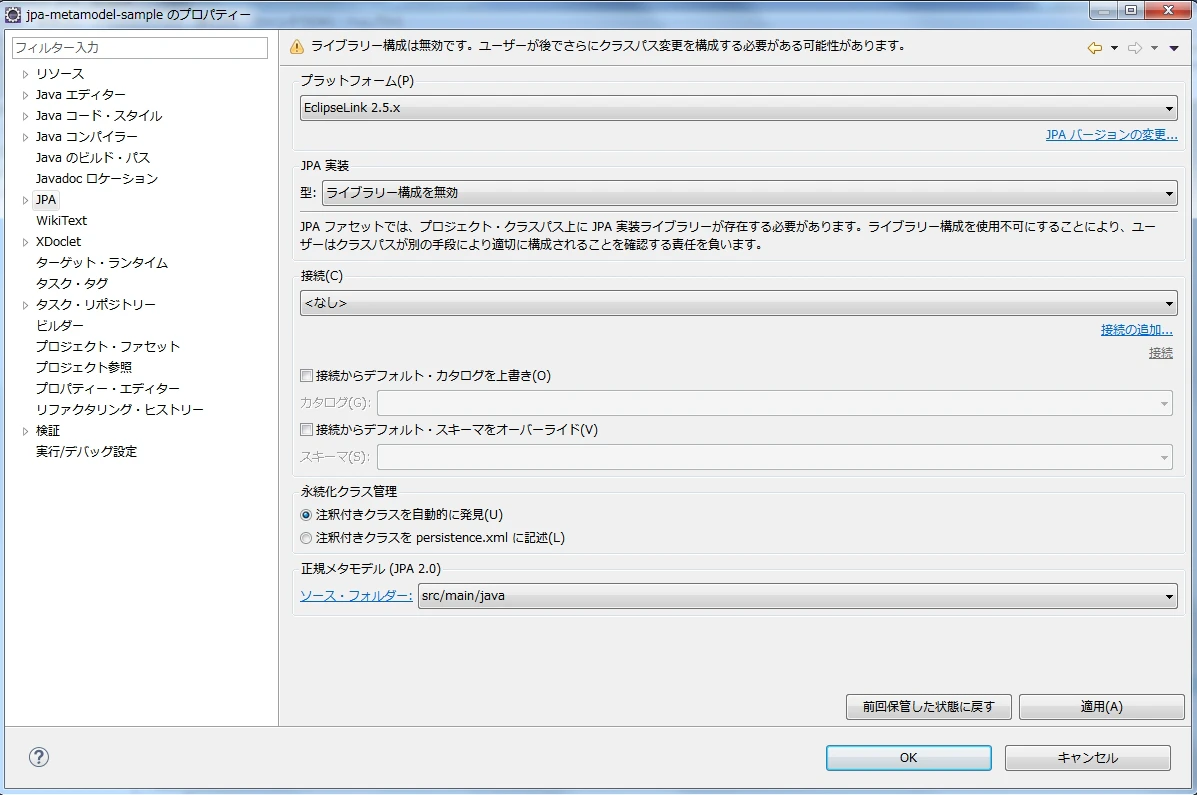Expand the リソース tree node

pyautogui.click(x=25, y=74)
